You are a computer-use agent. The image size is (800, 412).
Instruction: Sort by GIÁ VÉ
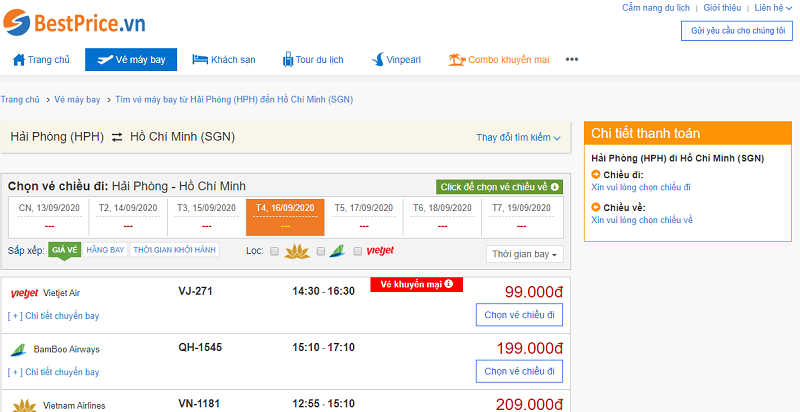click(65, 250)
